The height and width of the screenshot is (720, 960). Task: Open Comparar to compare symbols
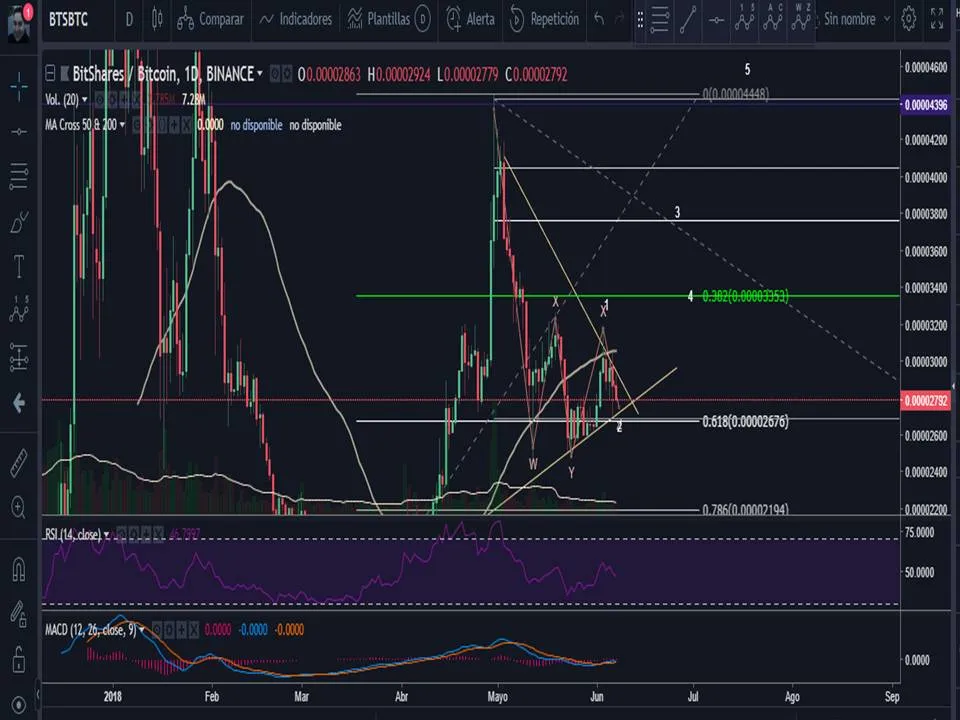coord(211,19)
